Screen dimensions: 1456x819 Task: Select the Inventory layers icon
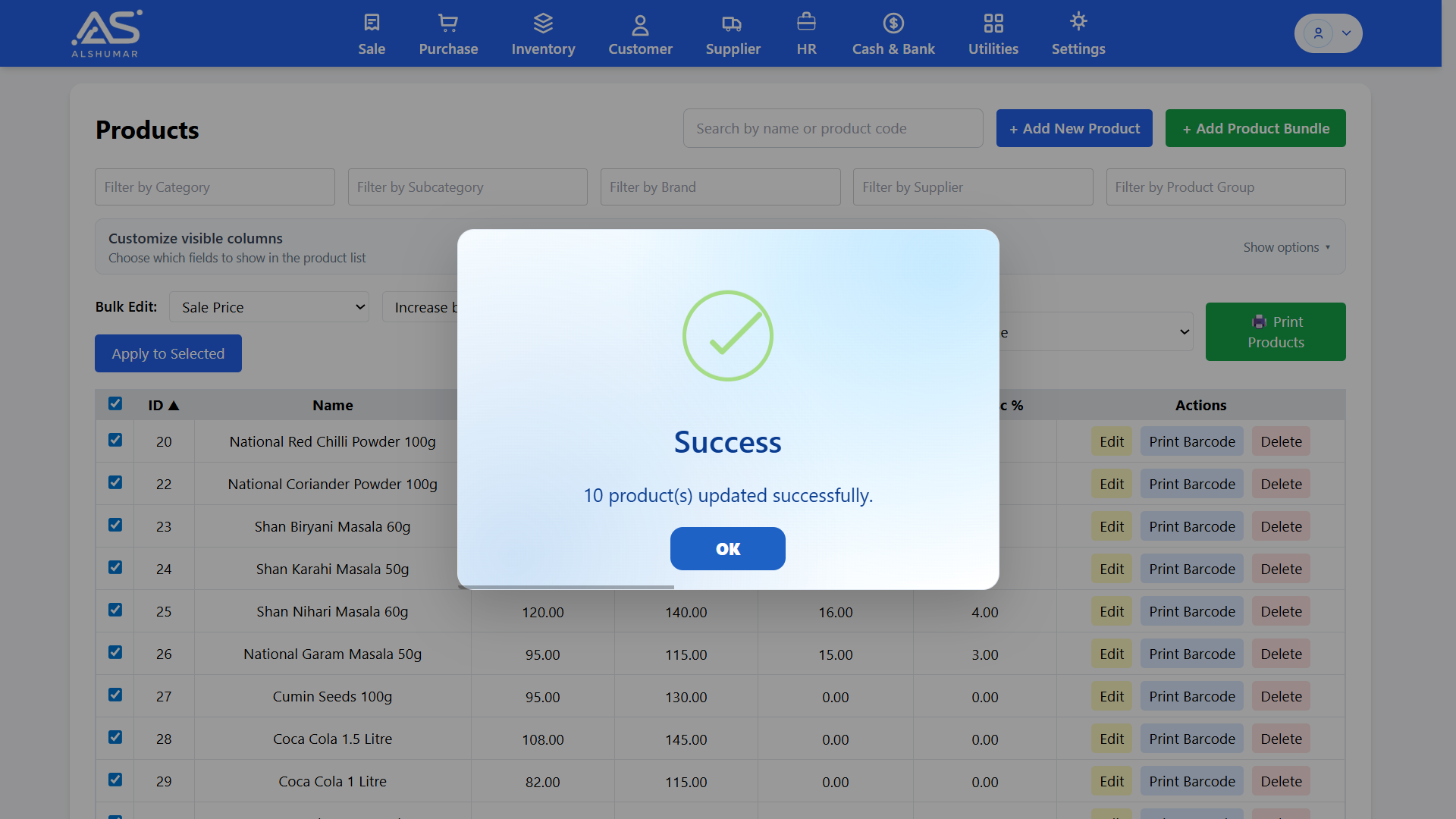pyautogui.click(x=543, y=23)
